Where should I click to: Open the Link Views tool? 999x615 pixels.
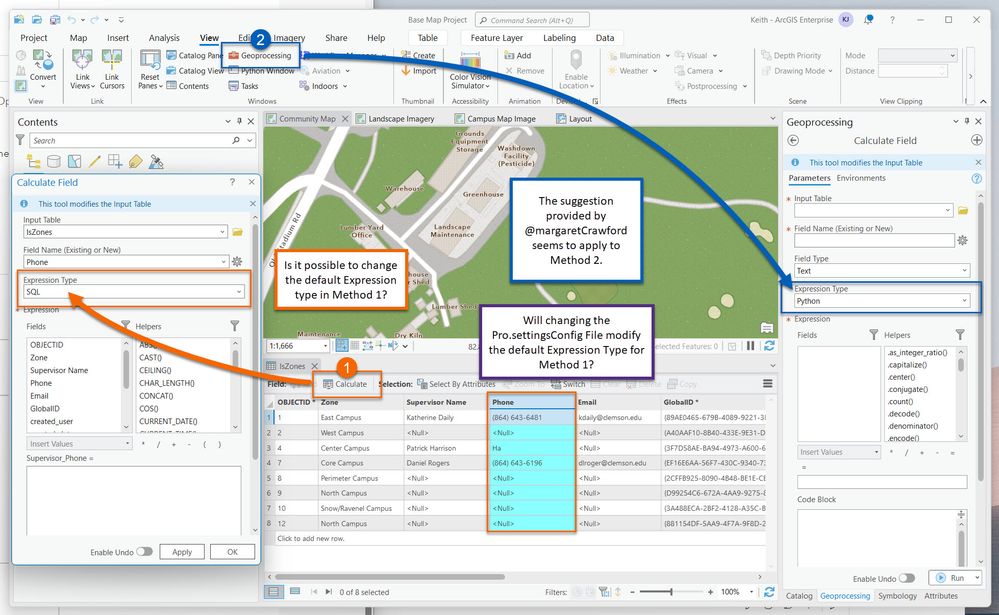pyautogui.click(x=82, y=69)
